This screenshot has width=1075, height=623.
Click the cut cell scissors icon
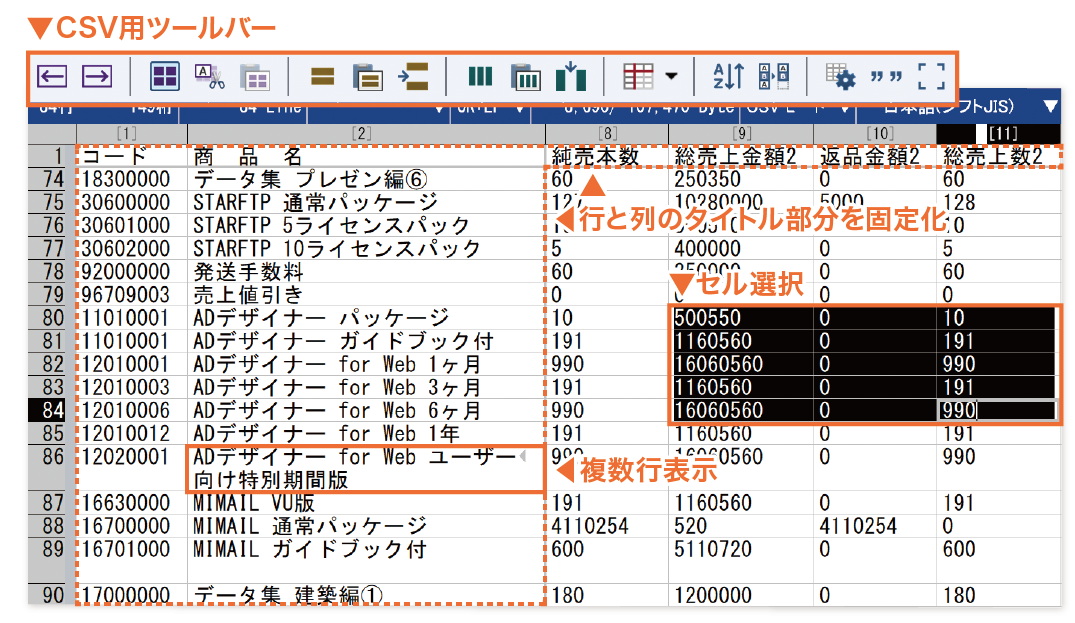pos(209,77)
